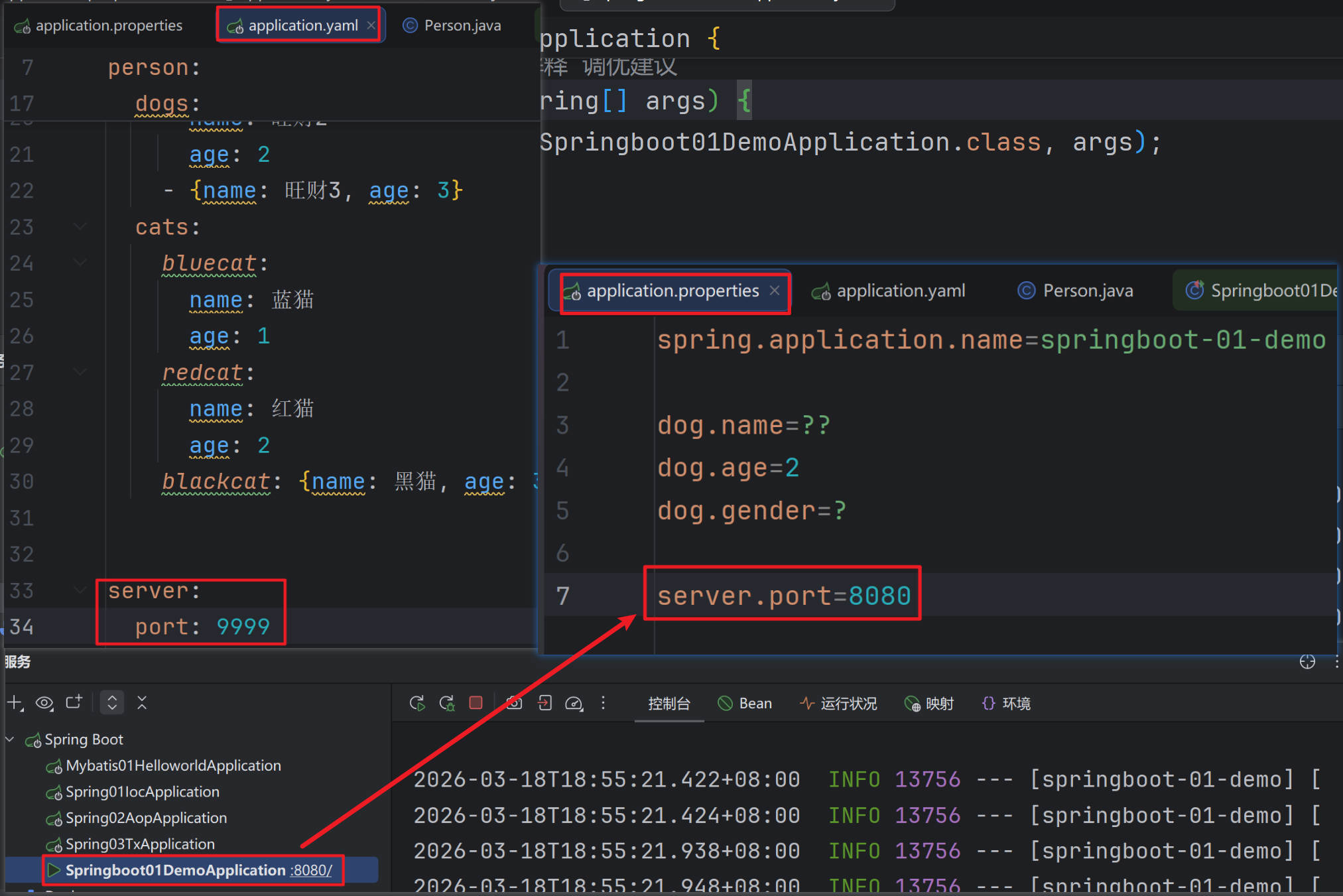Toggle the eye view options icon
Screen dimensions: 1343x896
coord(44,703)
